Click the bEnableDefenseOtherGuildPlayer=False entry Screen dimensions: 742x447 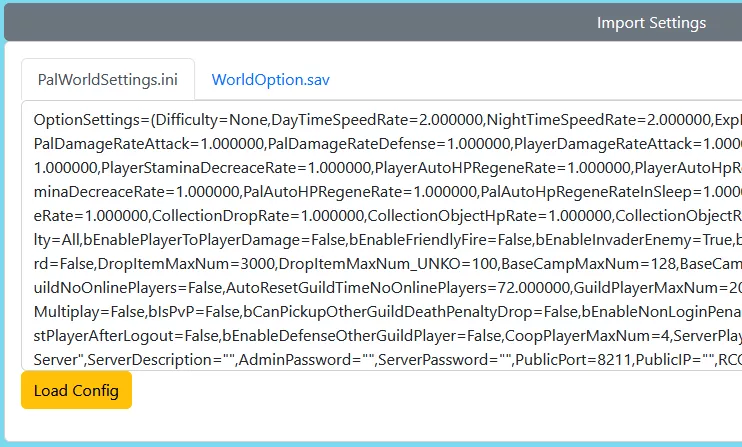coord(362,336)
